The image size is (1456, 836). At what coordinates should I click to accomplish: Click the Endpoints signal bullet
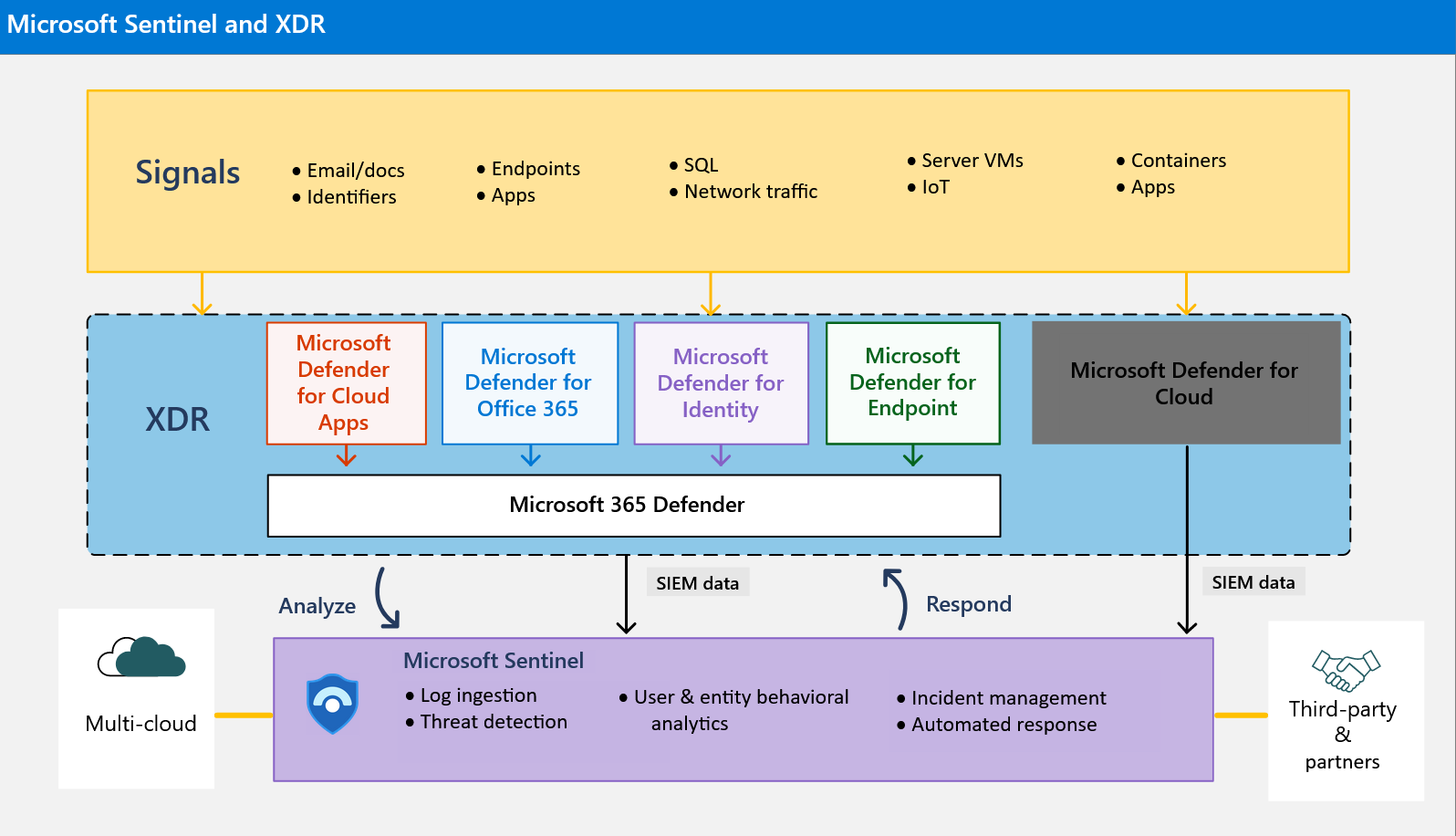pyautogui.click(x=528, y=169)
